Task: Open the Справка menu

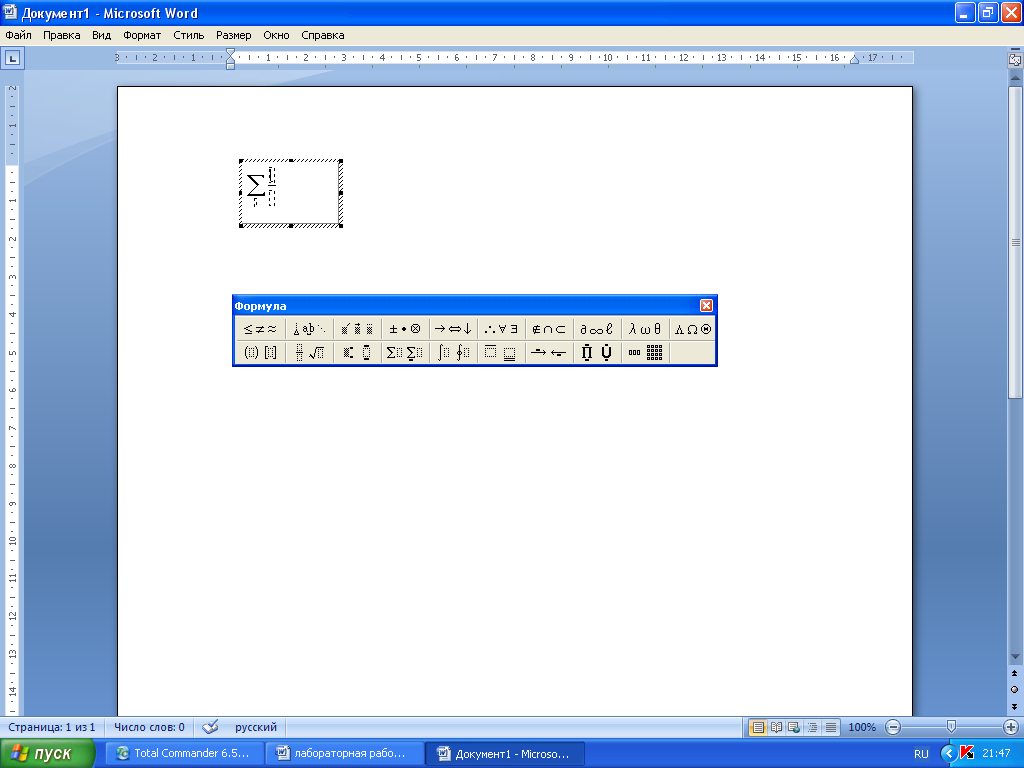Action: tap(323, 35)
